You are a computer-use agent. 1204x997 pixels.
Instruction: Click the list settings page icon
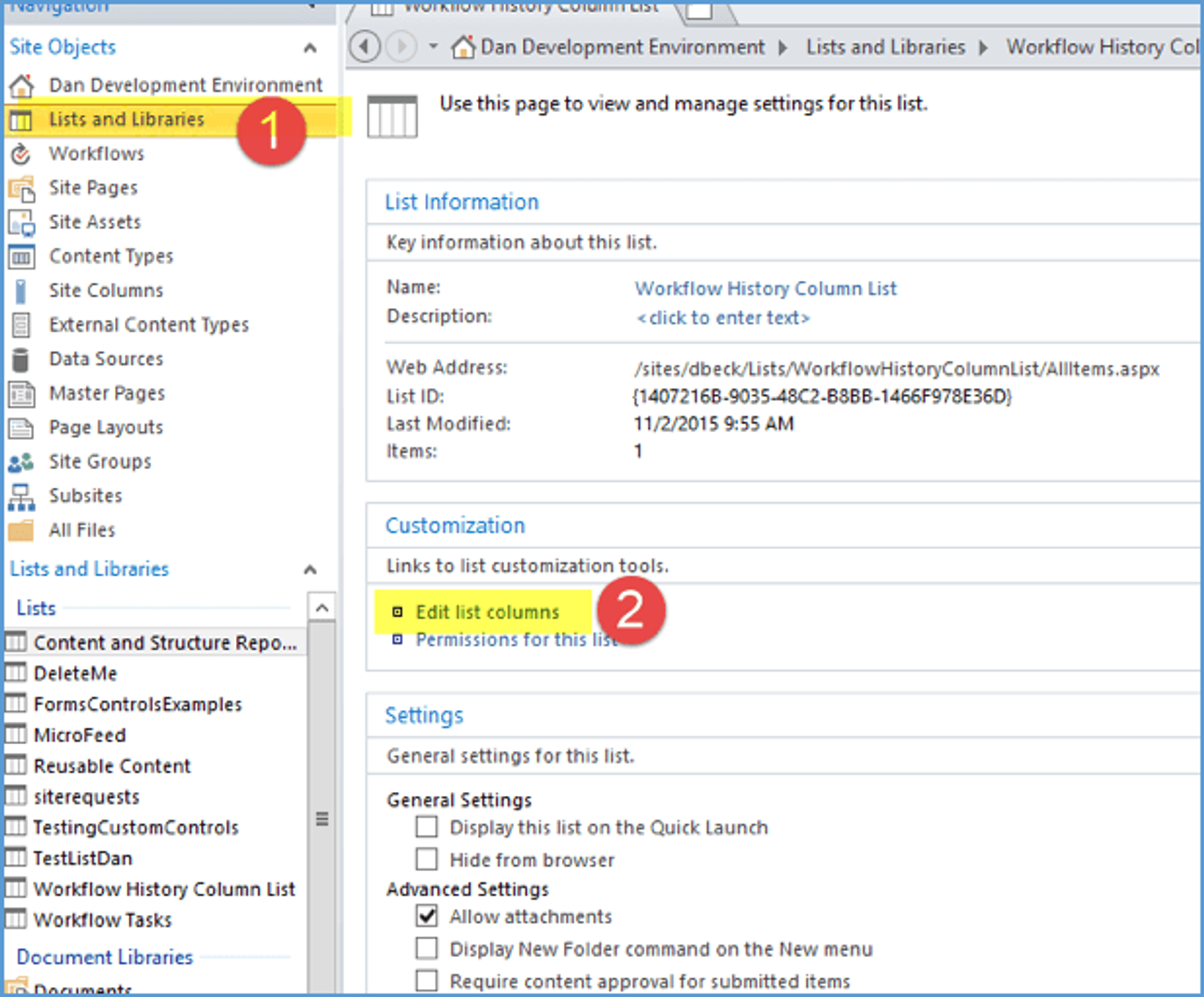tap(393, 116)
